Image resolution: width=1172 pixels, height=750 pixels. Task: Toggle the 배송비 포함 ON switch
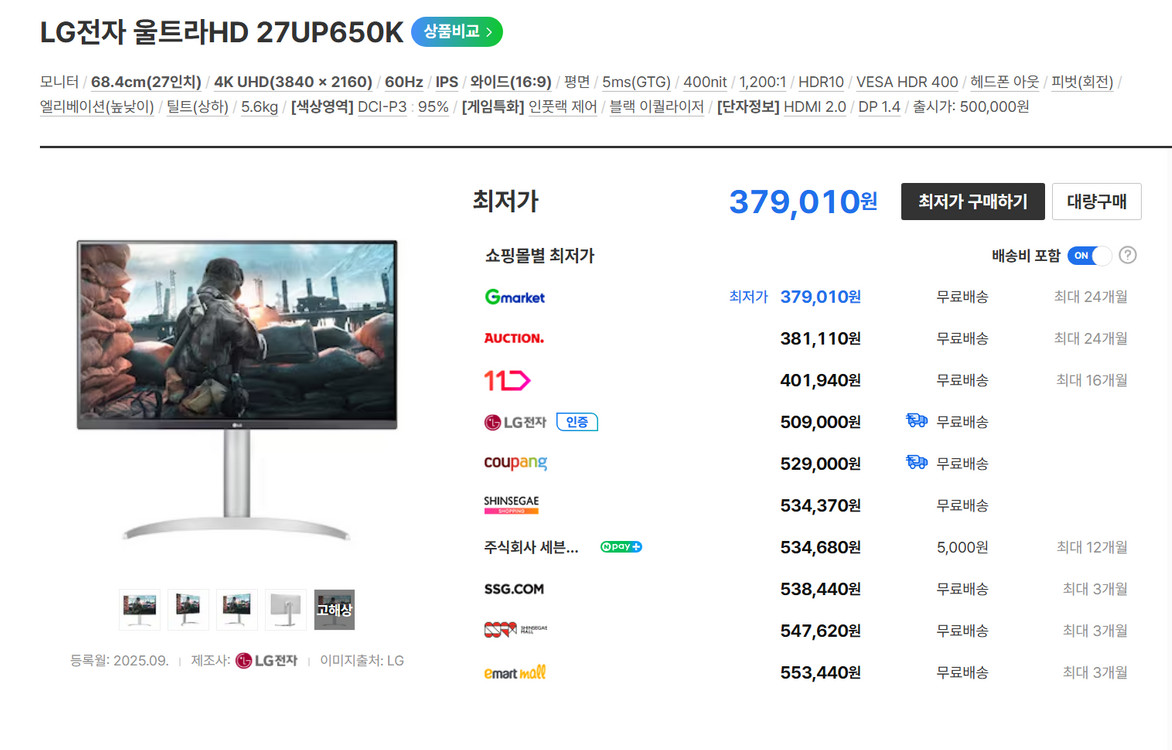1089,256
